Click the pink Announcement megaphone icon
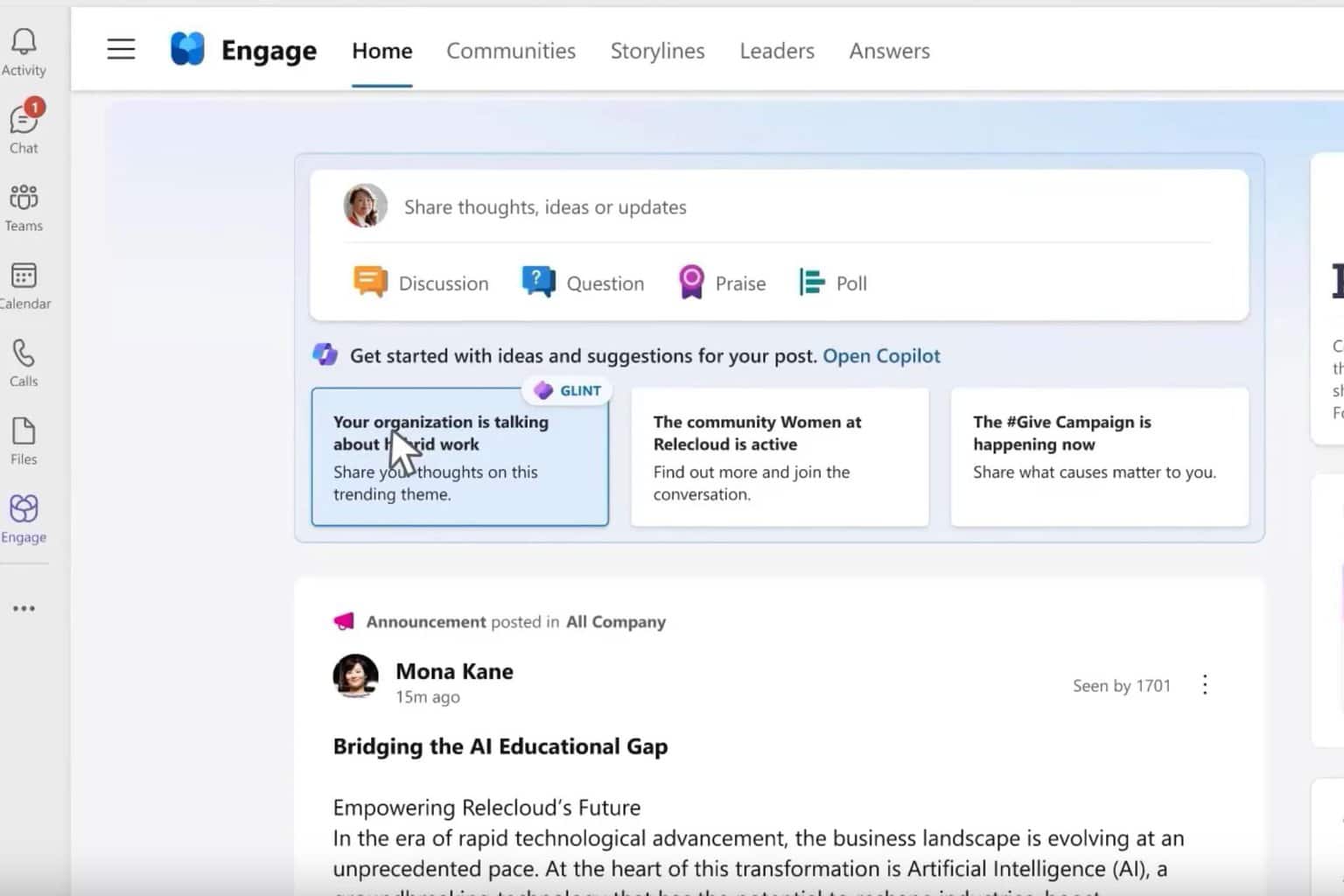The width and height of the screenshot is (1344, 896). pyautogui.click(x=344, y=621)
